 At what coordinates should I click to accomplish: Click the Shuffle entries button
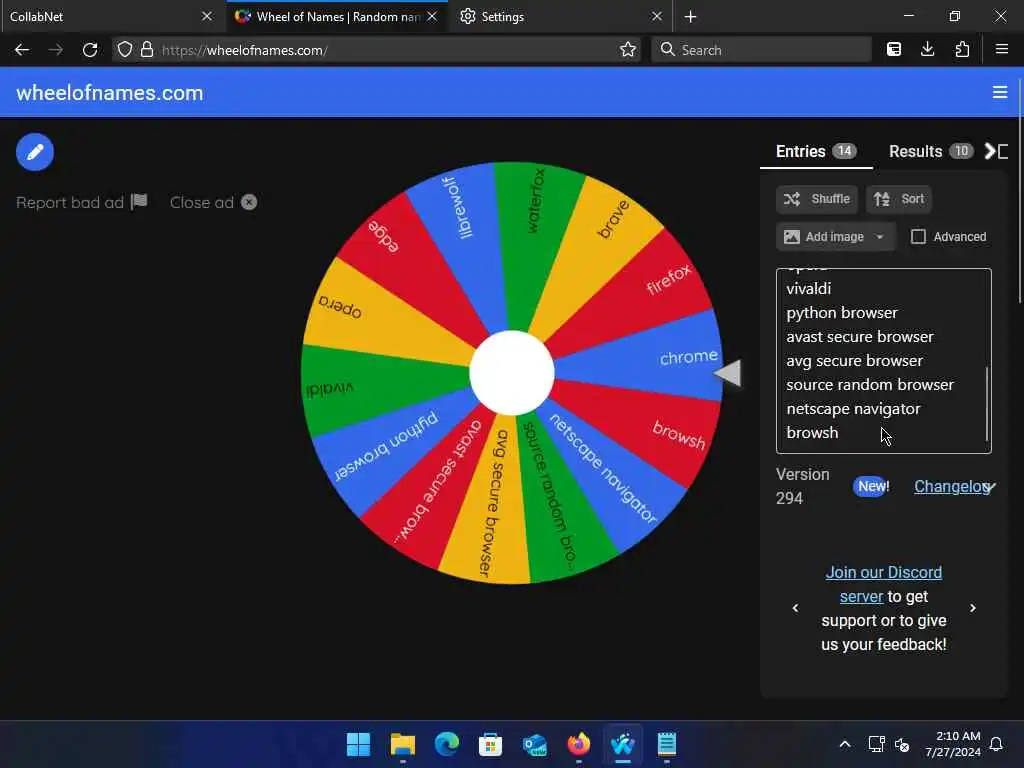[817, 199]
